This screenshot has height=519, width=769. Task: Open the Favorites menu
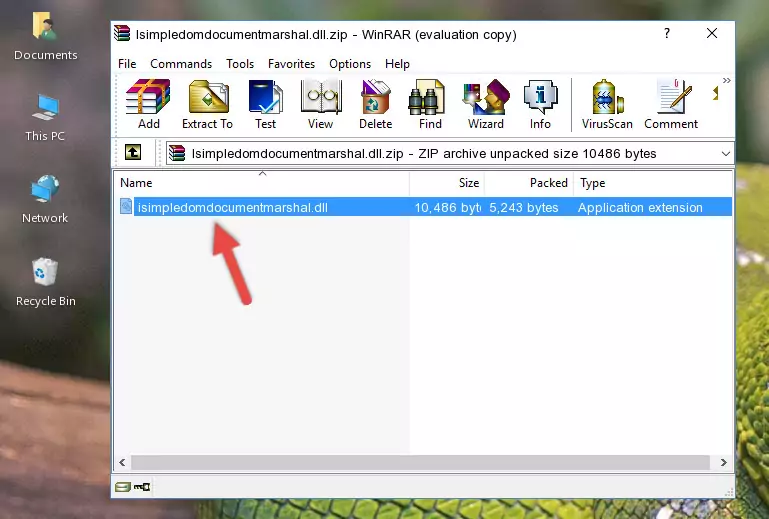(291, 64)
